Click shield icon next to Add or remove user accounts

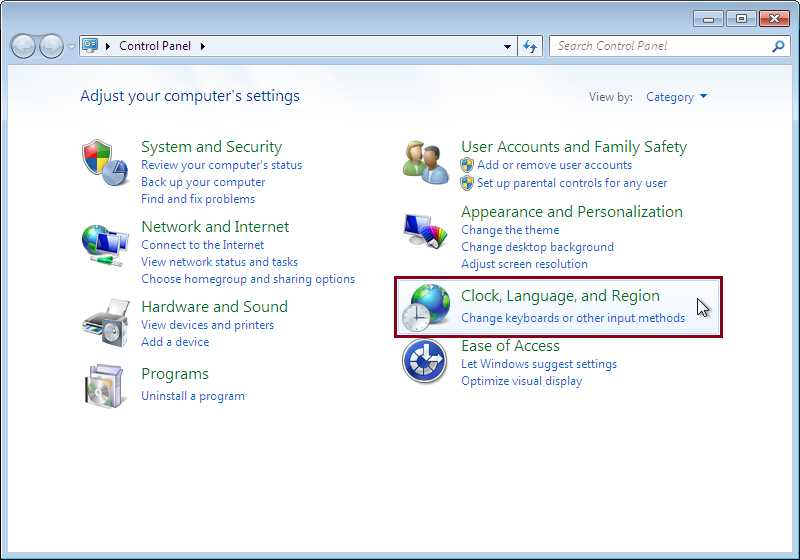[467, 165]
